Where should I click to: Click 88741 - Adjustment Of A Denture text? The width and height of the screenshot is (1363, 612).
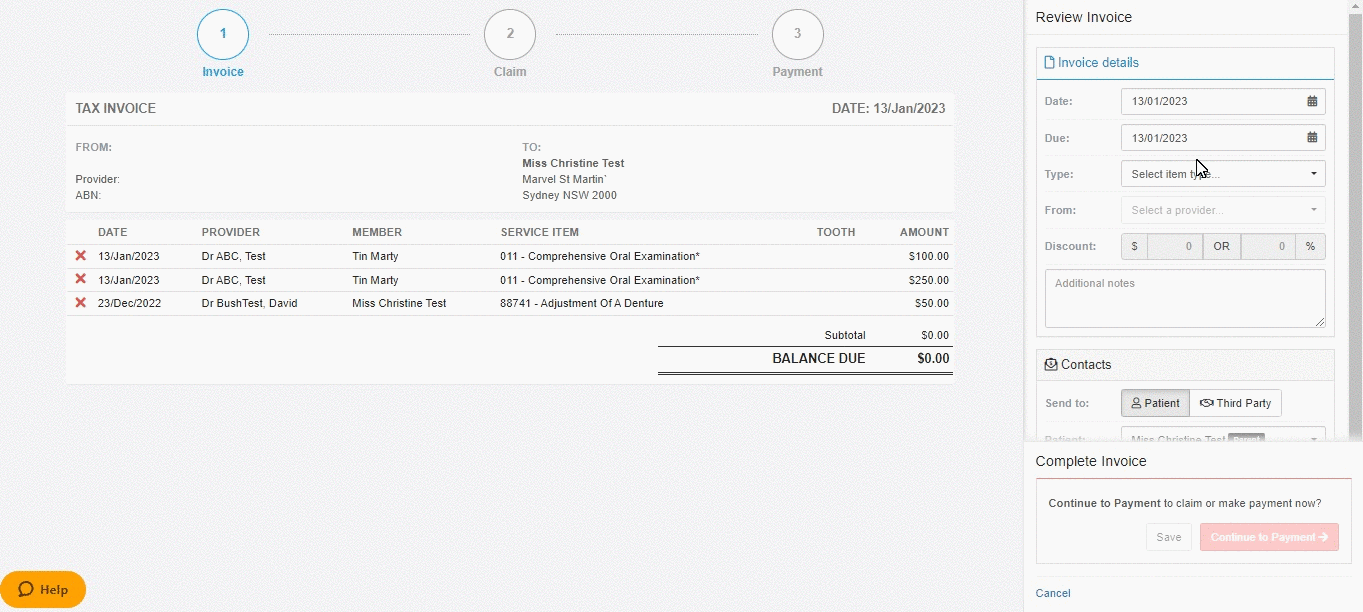coord(582,303)
